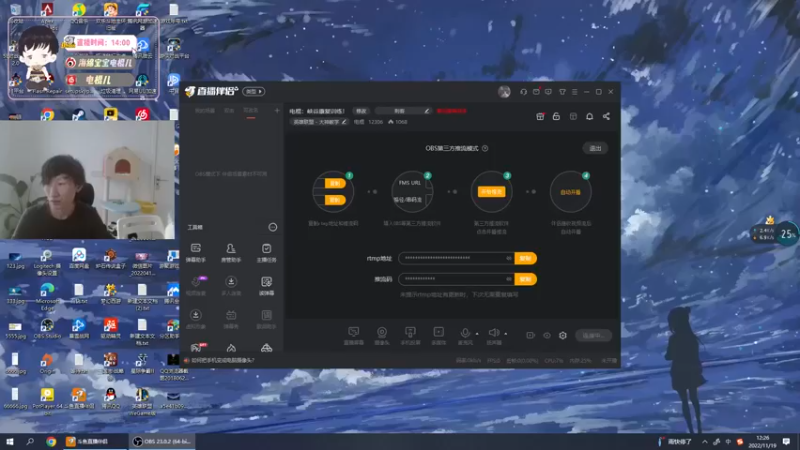Copy 推流码 with orange 复制 button
The height and width of the screenshot is (450, 800).
click(526, 279)
